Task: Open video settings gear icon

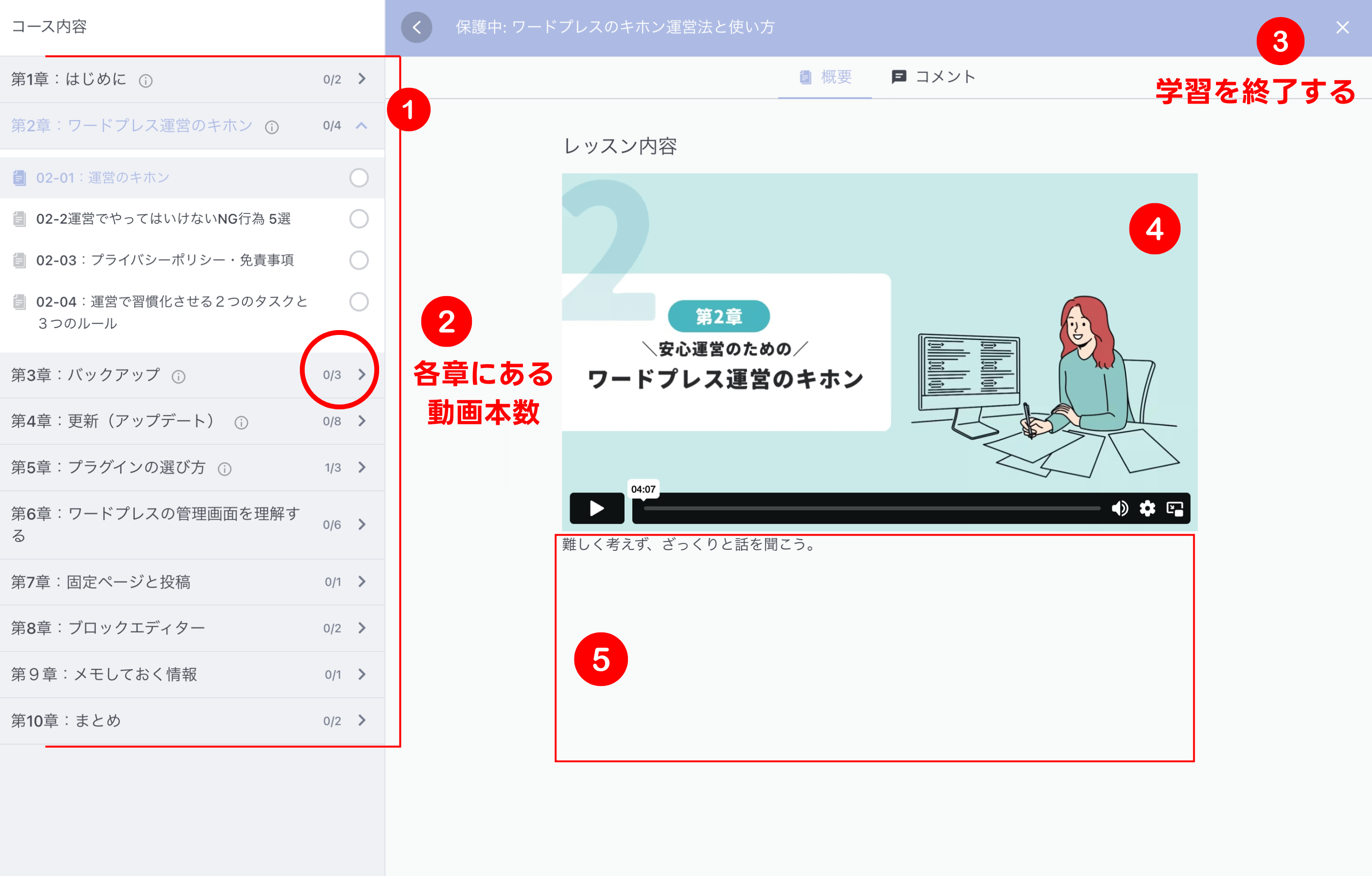Action: click(x=1147, y=508)
